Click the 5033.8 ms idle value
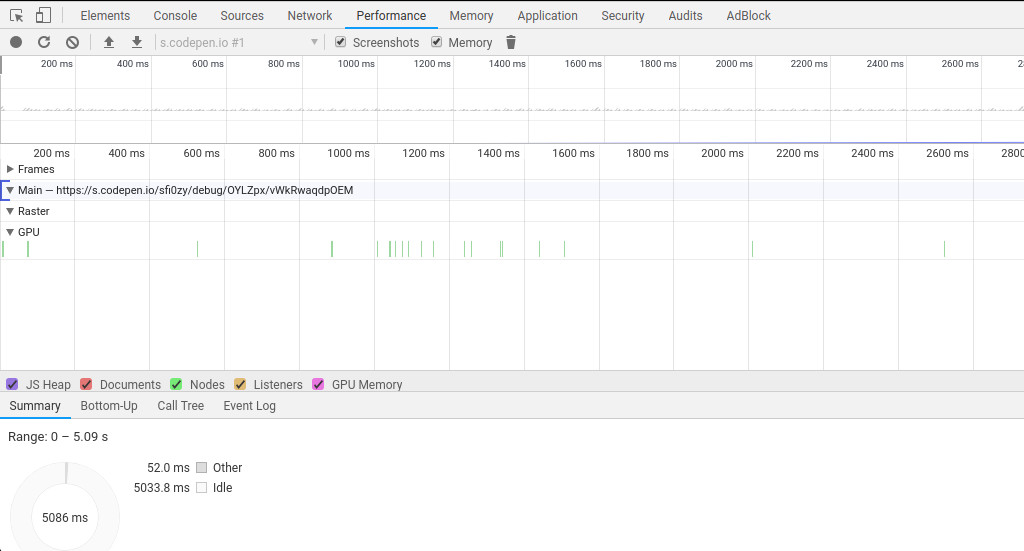Viewport: 1024px width, 551px height. point(161,487)
